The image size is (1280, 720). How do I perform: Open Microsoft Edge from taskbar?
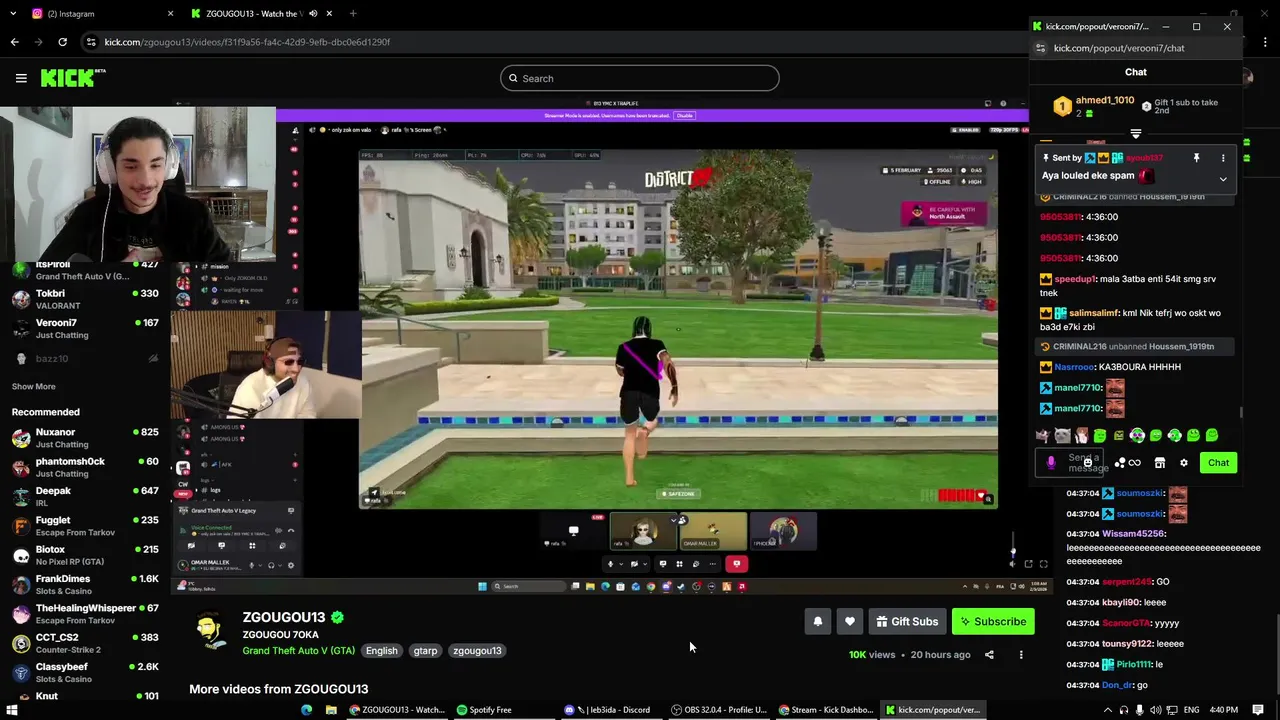pos(307,710)
